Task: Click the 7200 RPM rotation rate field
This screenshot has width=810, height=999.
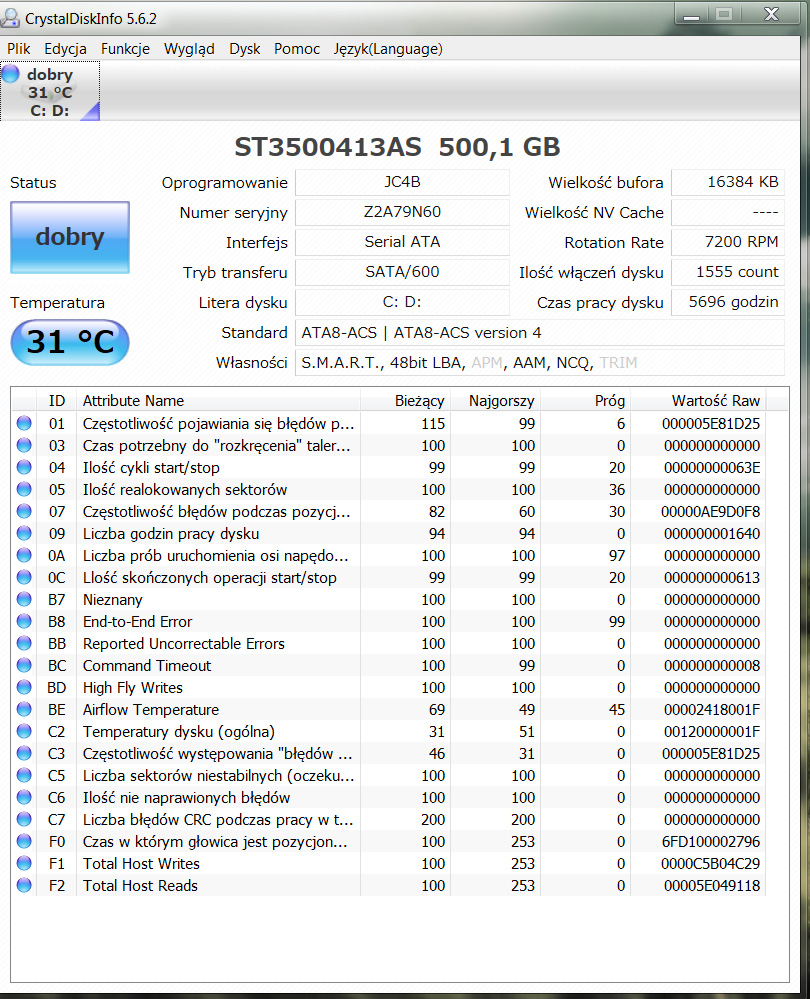Action: tap(728, 242)
